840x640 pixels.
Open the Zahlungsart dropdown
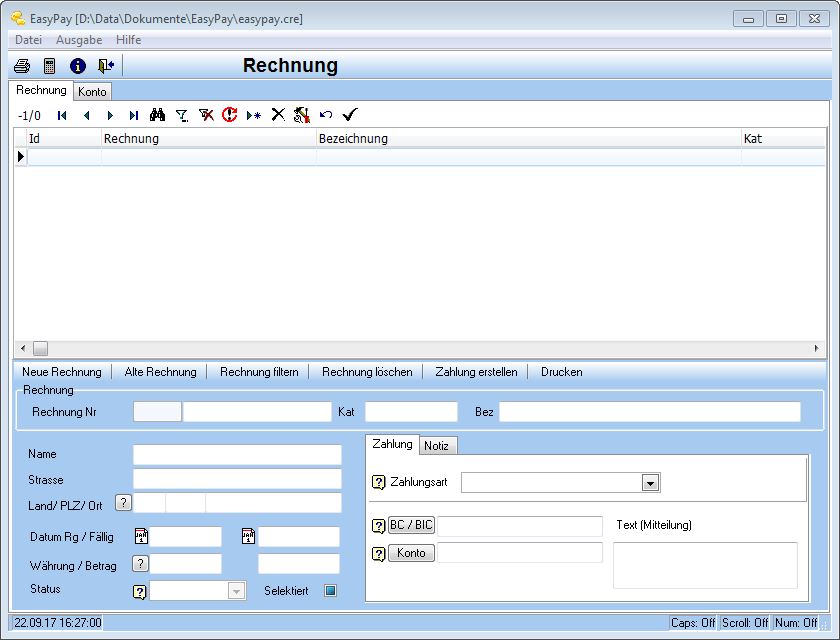click(x=650, y=483)
